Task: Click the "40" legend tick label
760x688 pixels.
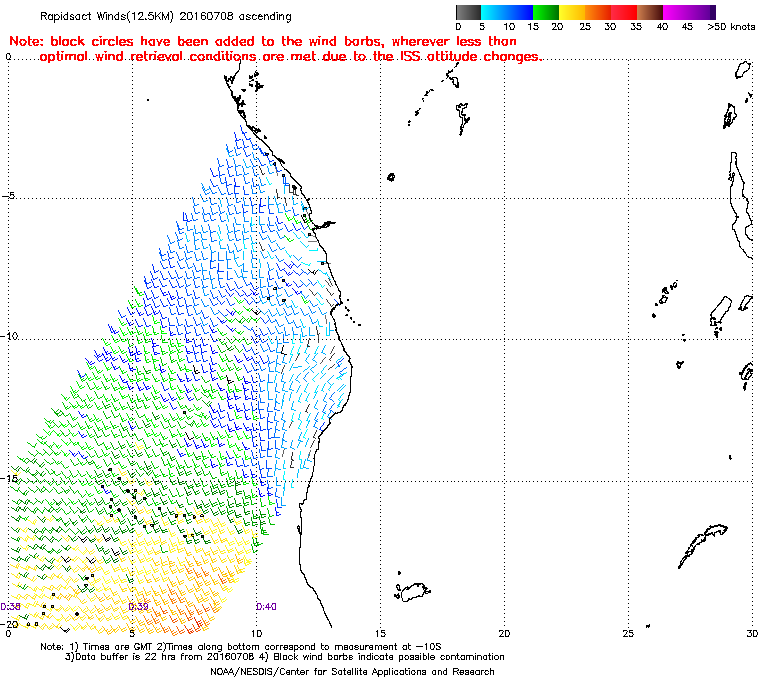Action: 662,27
